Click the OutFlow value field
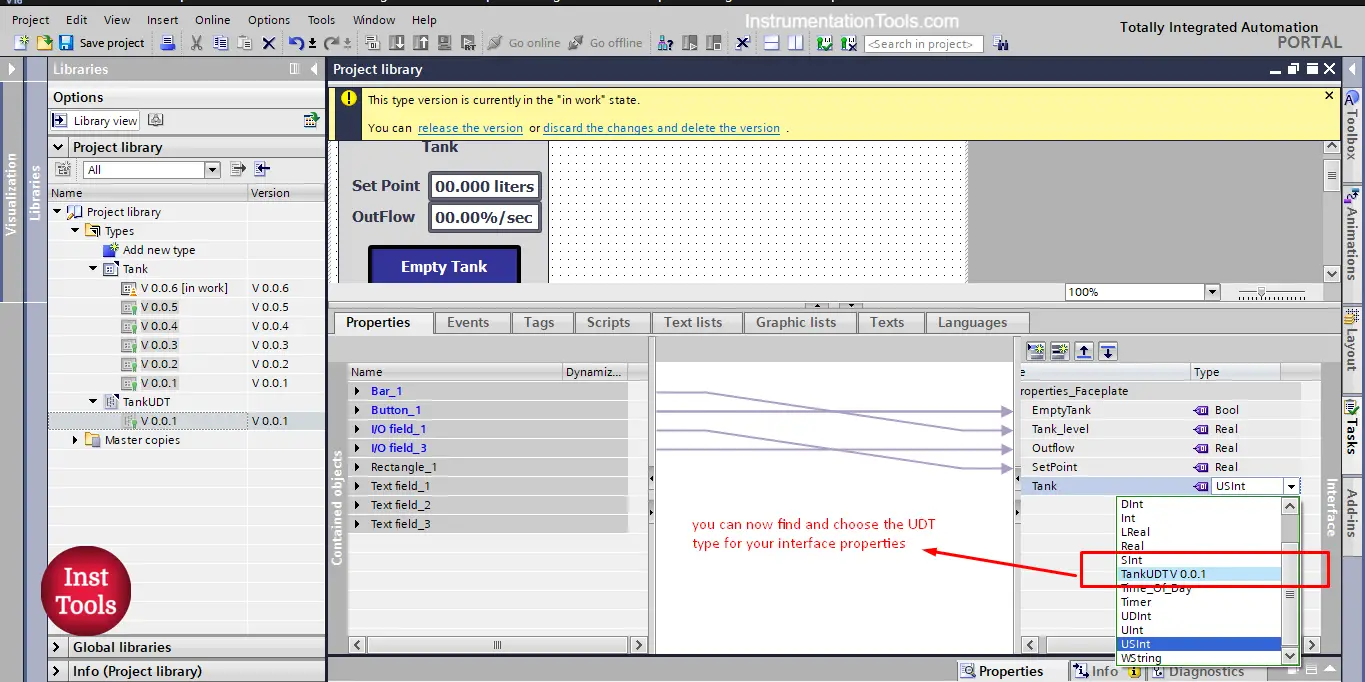Screen dimensions: 1365x682 (x=485, y=217)
